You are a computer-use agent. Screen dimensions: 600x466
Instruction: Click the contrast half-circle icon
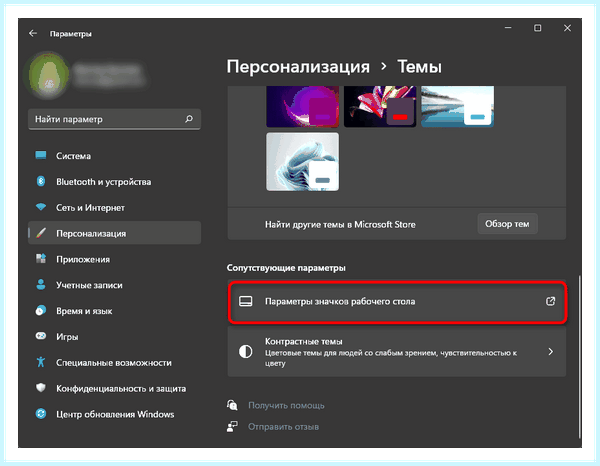point(246,352)
